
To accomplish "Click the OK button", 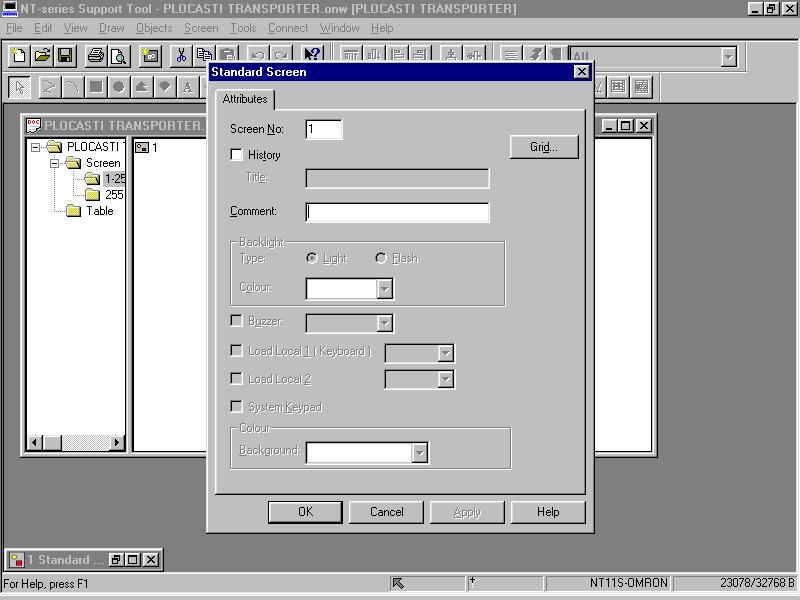I will (x=305, y=512).
